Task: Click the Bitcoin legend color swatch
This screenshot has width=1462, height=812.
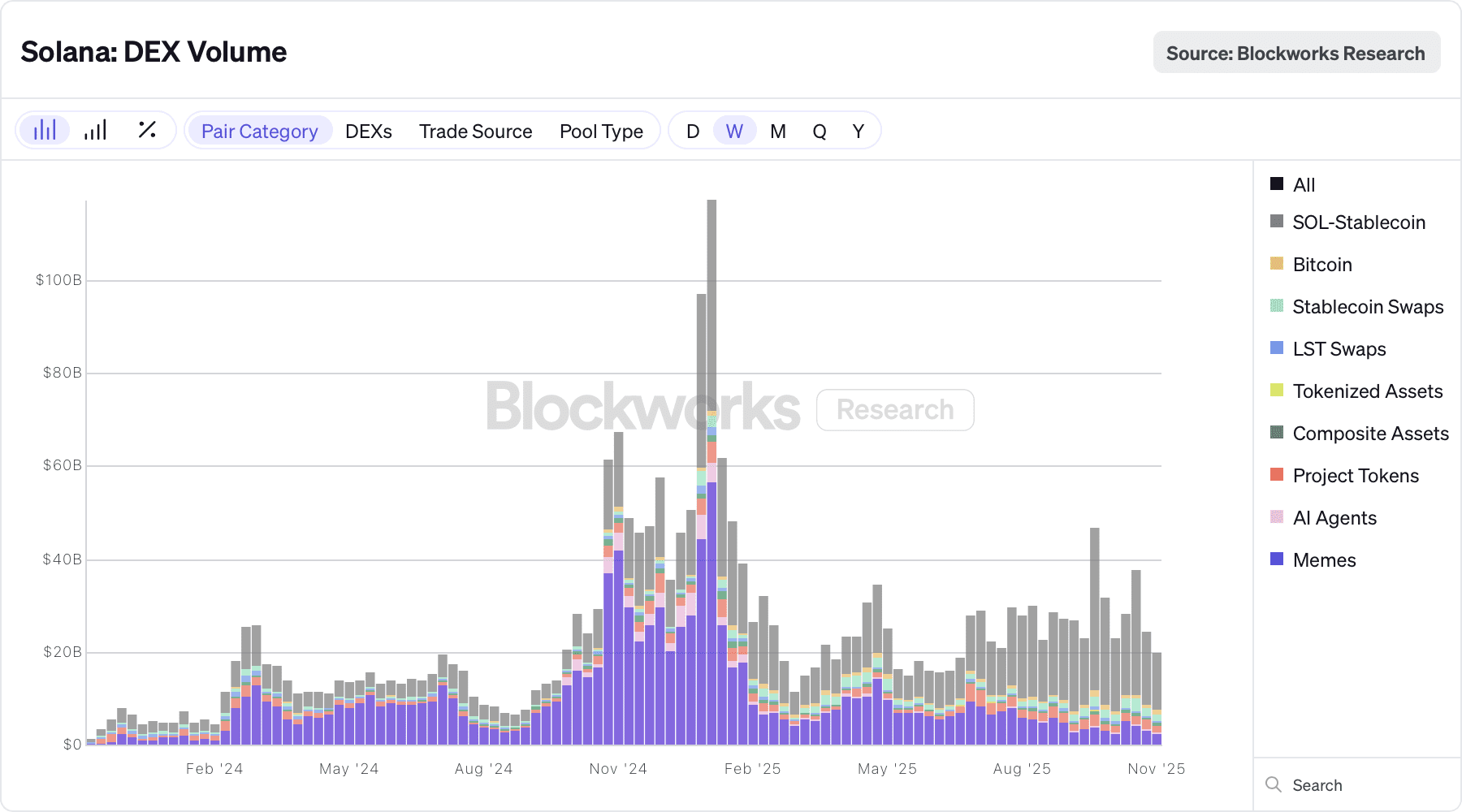Action: [x=1277, y=264]
